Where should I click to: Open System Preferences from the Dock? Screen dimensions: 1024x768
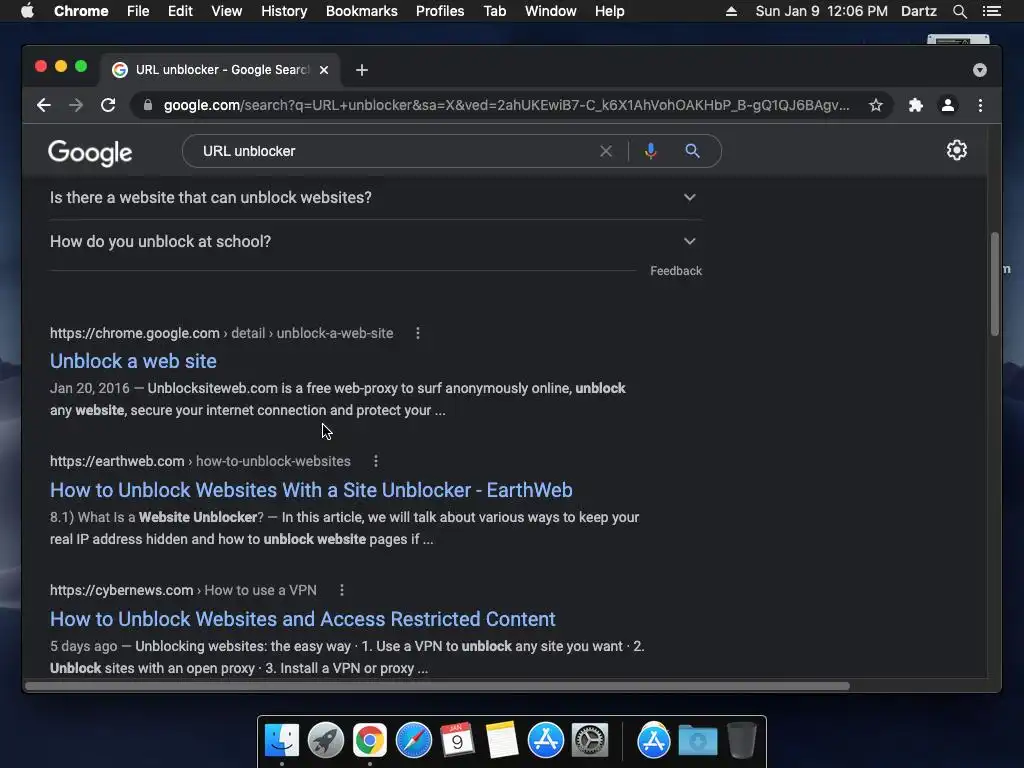pos(590,741)
